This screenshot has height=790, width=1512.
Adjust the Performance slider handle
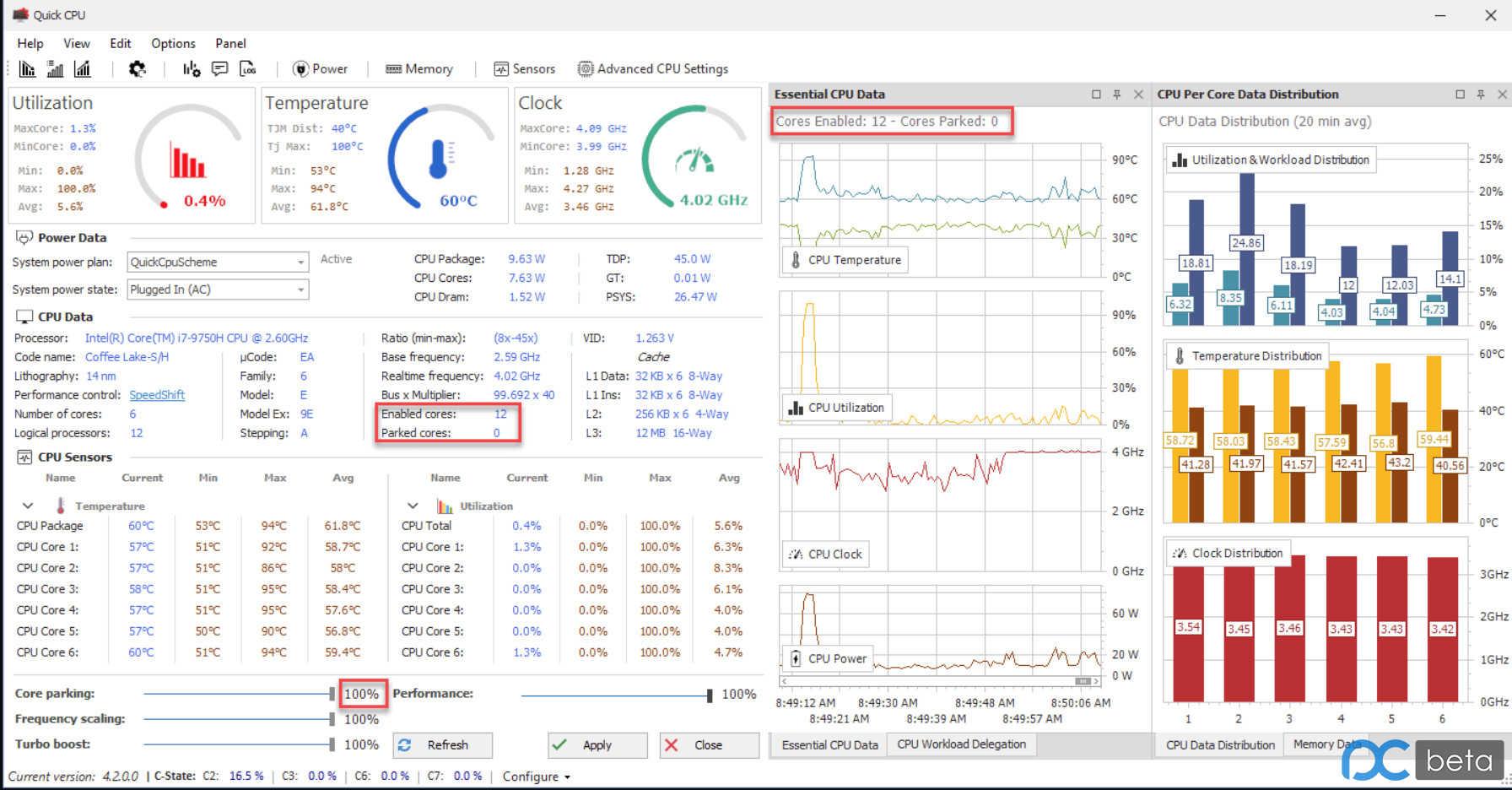(x=710, y=695)
